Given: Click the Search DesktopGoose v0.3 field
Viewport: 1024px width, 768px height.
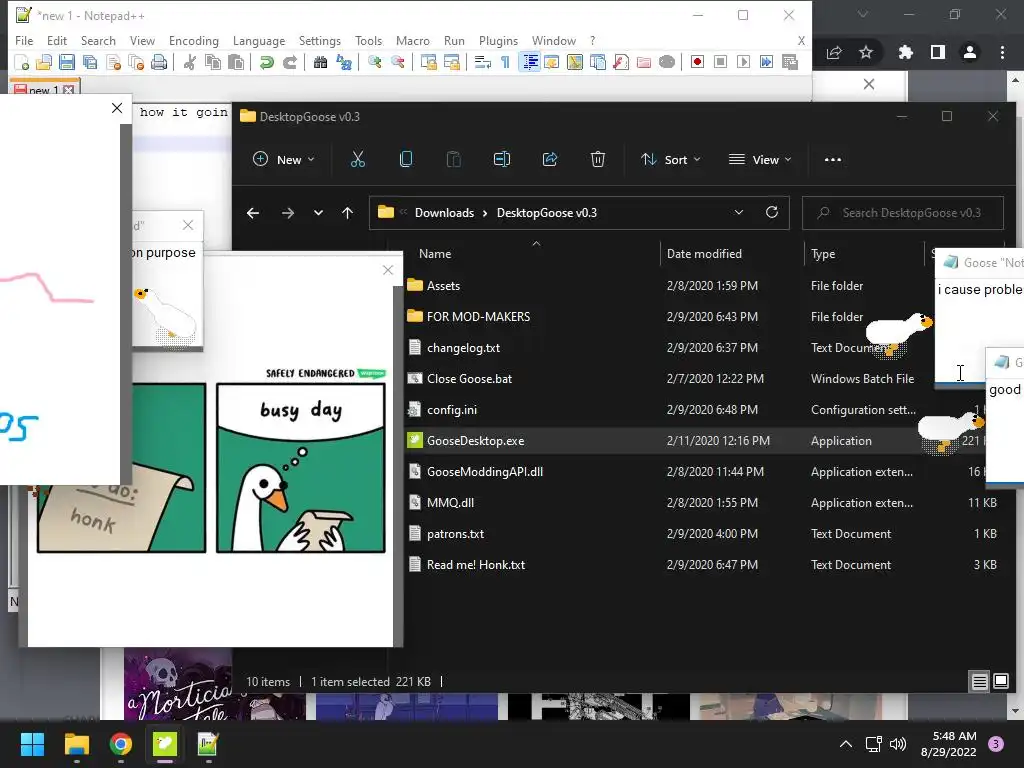Looking at the screenshot, I should pyautogui.click(x=903, y=213).
